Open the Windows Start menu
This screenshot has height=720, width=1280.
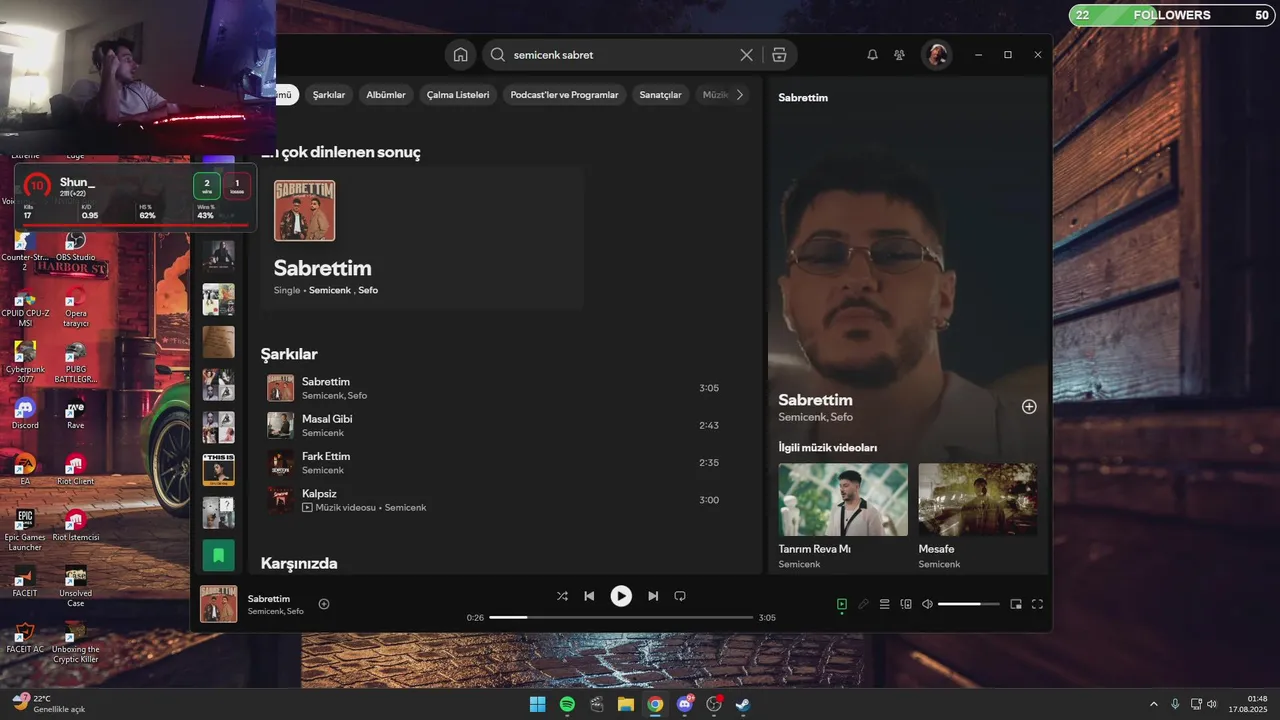[537, 704]
